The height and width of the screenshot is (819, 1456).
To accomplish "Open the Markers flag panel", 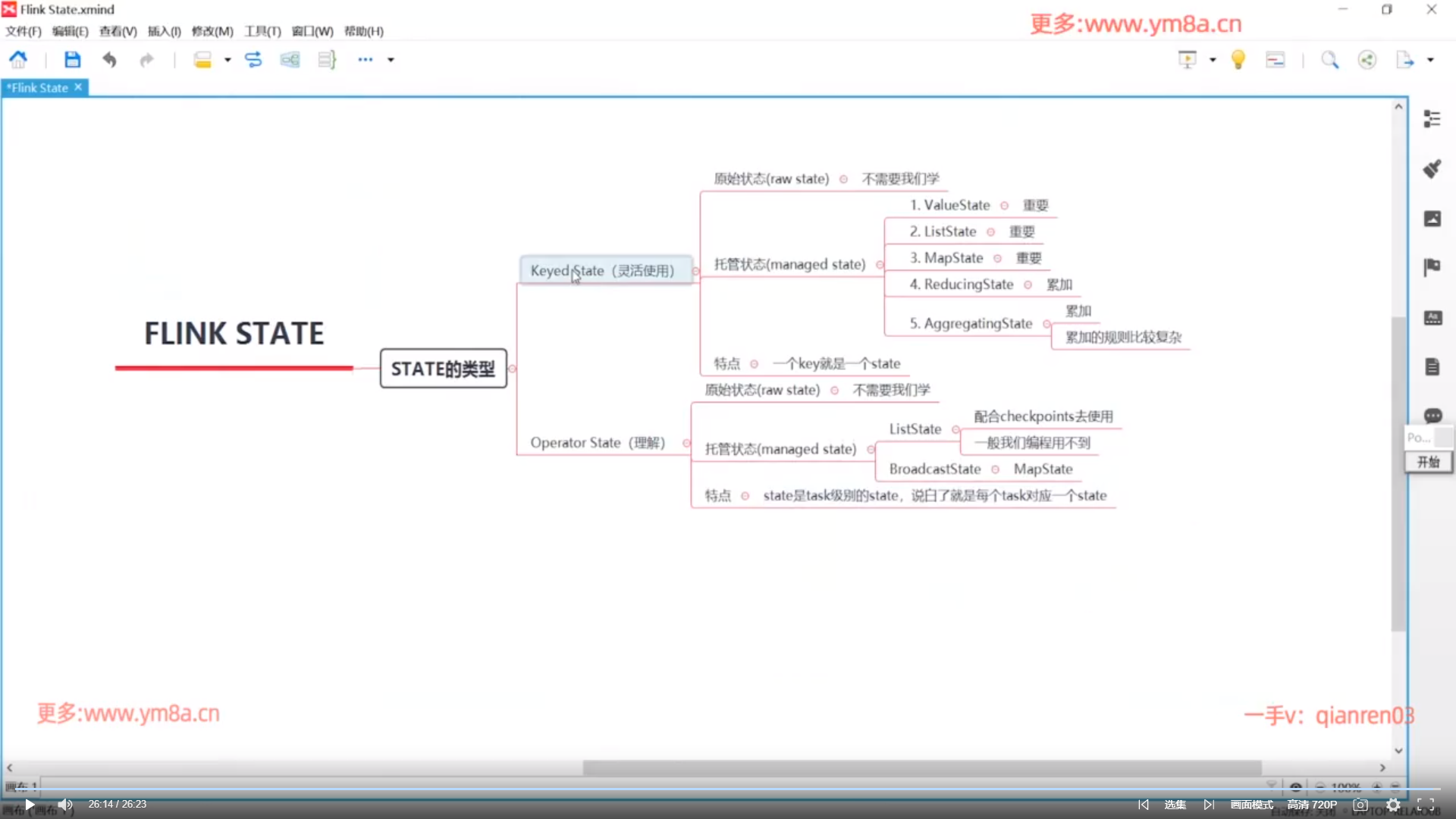I will (x=1432, y=267).
